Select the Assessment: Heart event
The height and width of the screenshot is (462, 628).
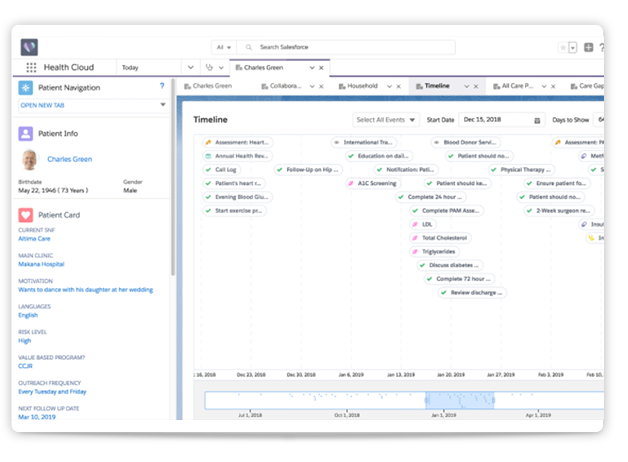(x=238, y=142)
